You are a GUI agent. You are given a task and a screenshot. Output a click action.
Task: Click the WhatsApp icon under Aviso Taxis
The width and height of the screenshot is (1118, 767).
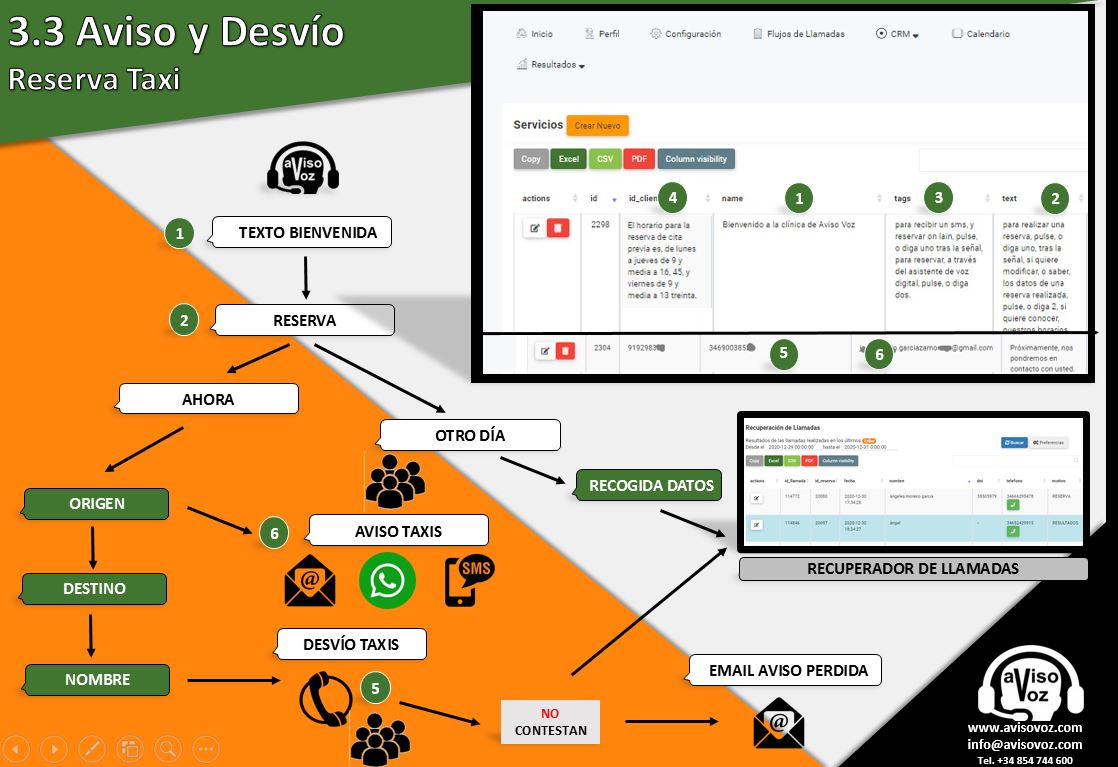click(387, 580)
